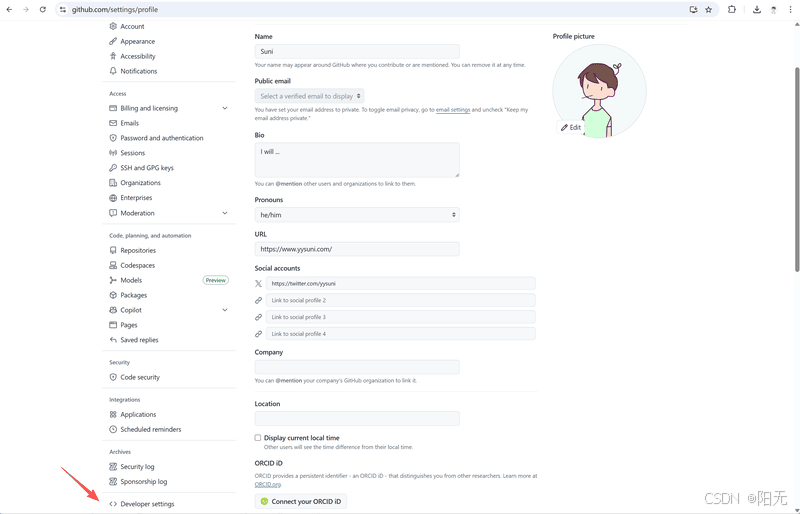The height and width of the screenshot is (514, 800).
Task: Click the Account gear icon in sidebar
Action: click(113, 27)
